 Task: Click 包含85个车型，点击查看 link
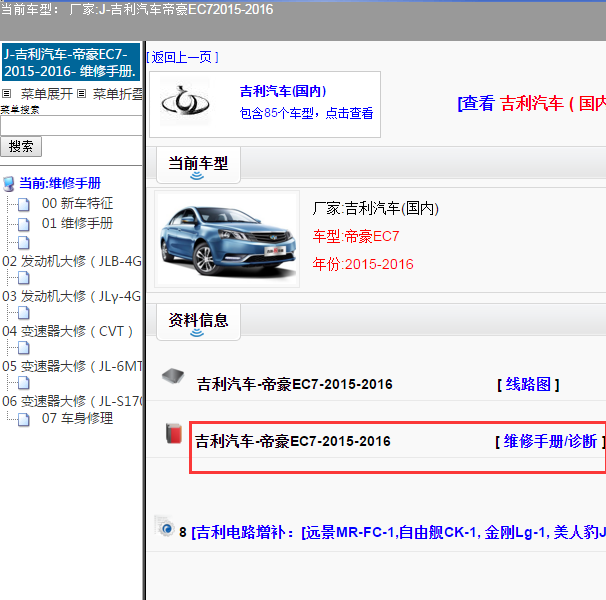pos(306,113)
